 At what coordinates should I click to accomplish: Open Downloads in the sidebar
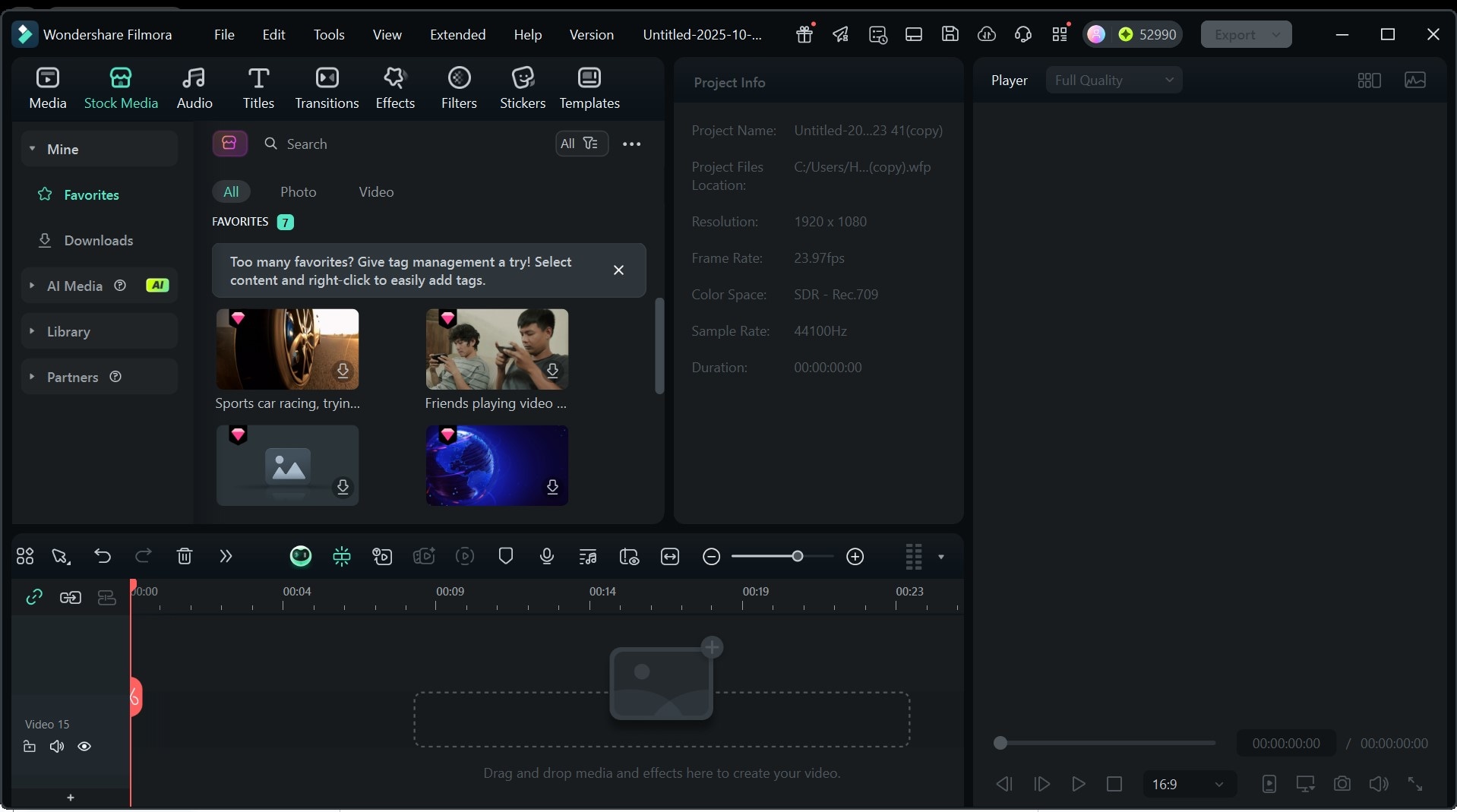pyautogui.click(x=98, y=241)
